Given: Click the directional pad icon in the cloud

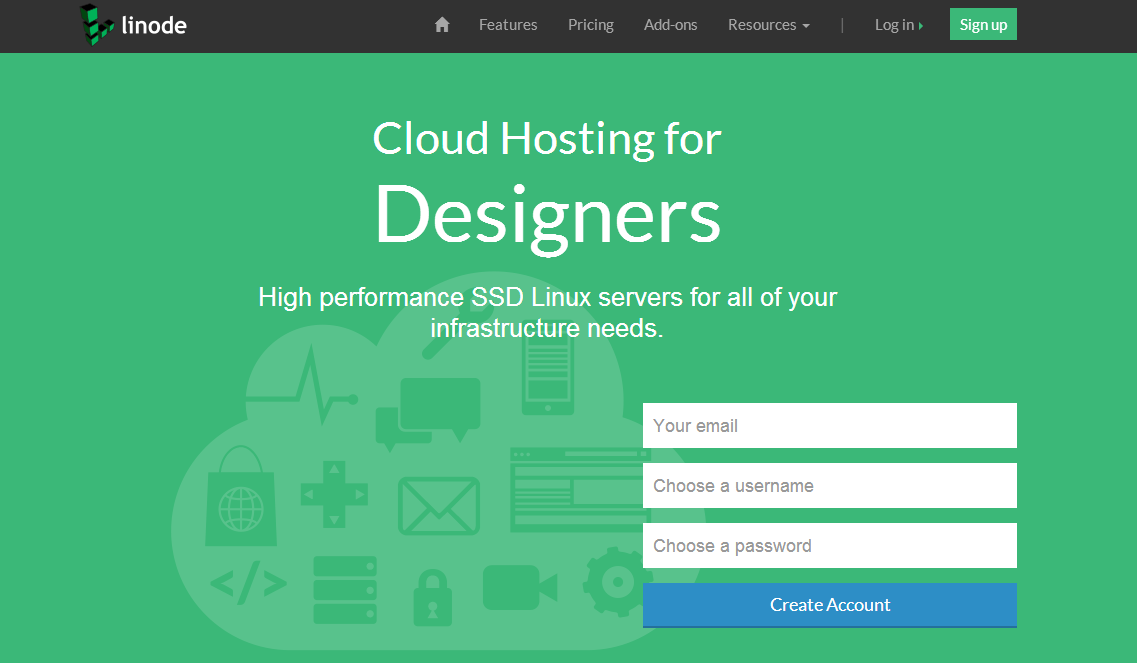Looking at the screenshot, I should coord(335,494).
